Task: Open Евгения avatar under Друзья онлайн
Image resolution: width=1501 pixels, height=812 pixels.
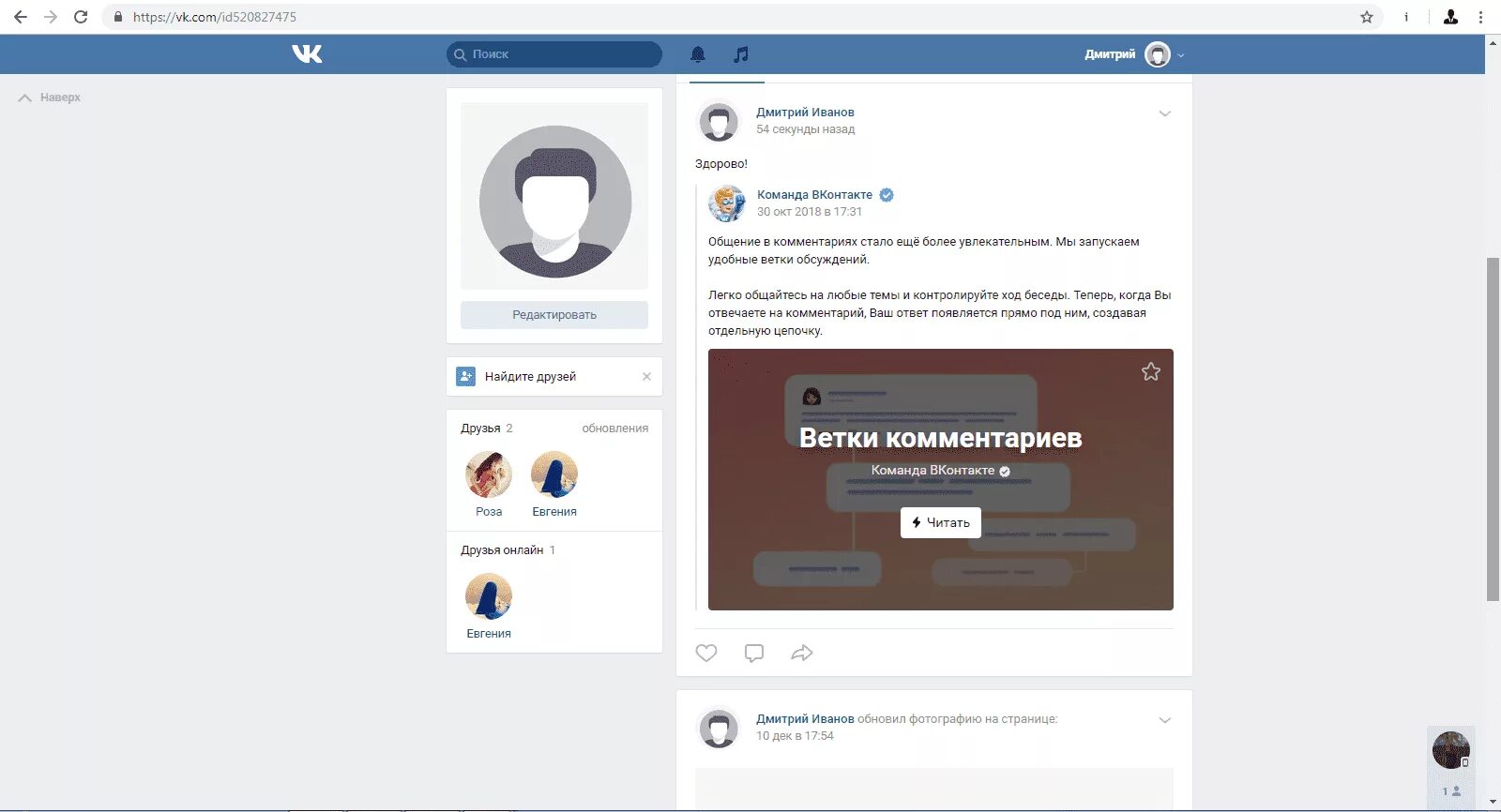Action: click(x=489, y=596)
